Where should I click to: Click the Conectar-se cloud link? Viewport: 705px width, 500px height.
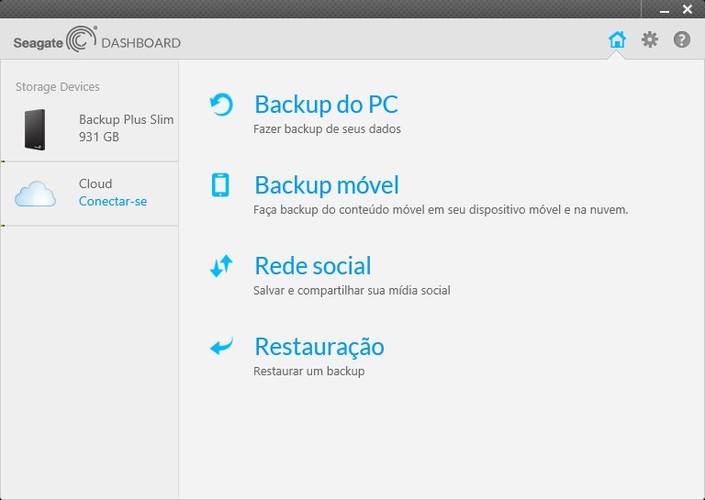coord(113,201)
